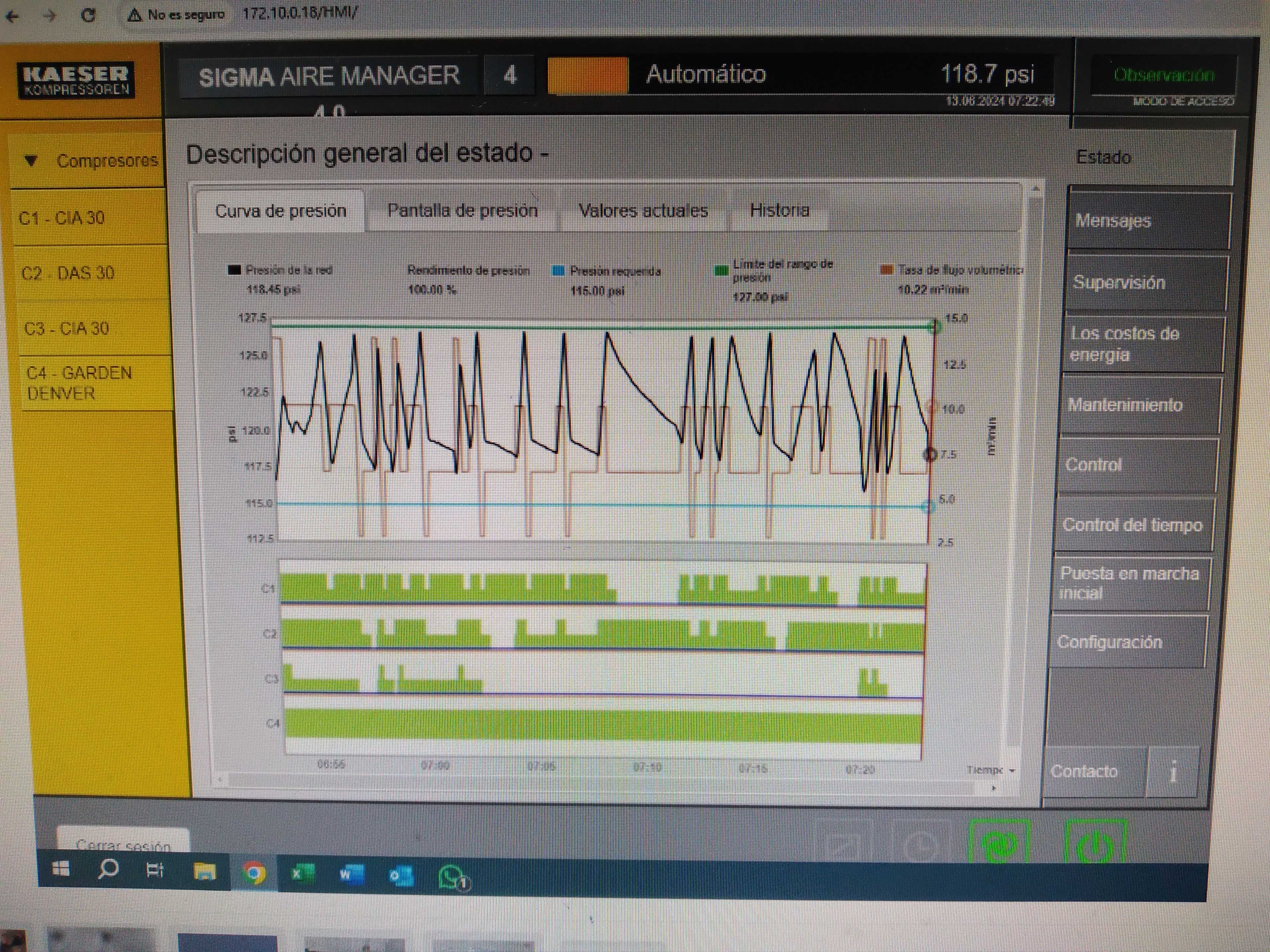
Task: Select compressor C4 - GARDEN DENVER
Action: click(96, 383)
